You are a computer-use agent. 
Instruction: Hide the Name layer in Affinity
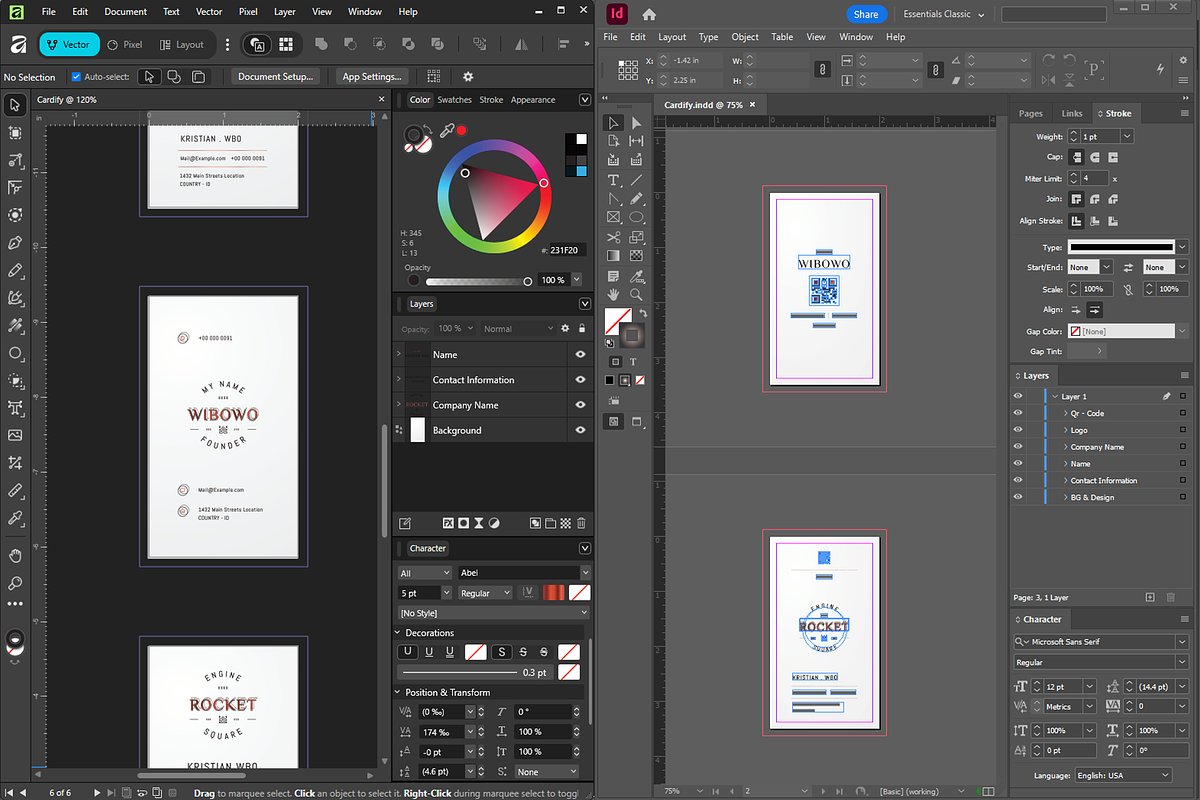580,354
